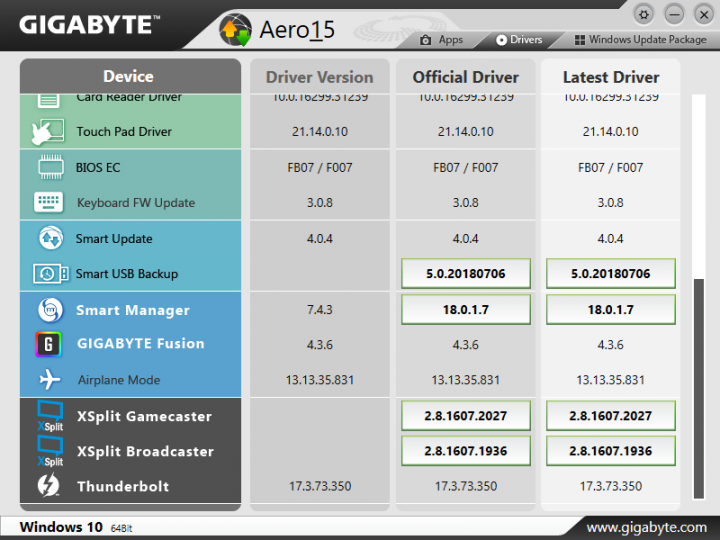
Task: Close the Smart Update window
Action: 703,15
